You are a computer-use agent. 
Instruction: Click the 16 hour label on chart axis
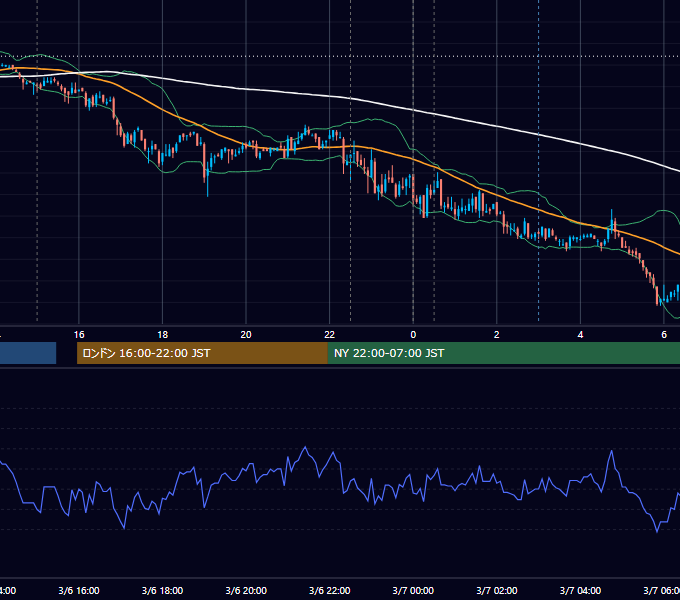[79, 334]
